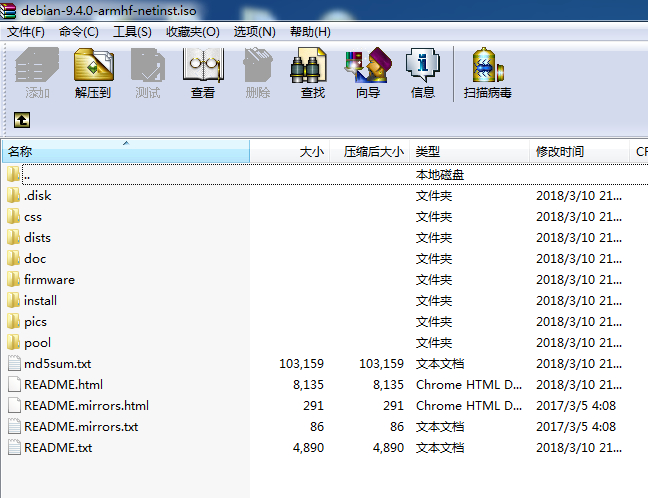Open the Favorites (收藏夹) menu
This screenshot has width=648, height=498.
coord(193,32)
